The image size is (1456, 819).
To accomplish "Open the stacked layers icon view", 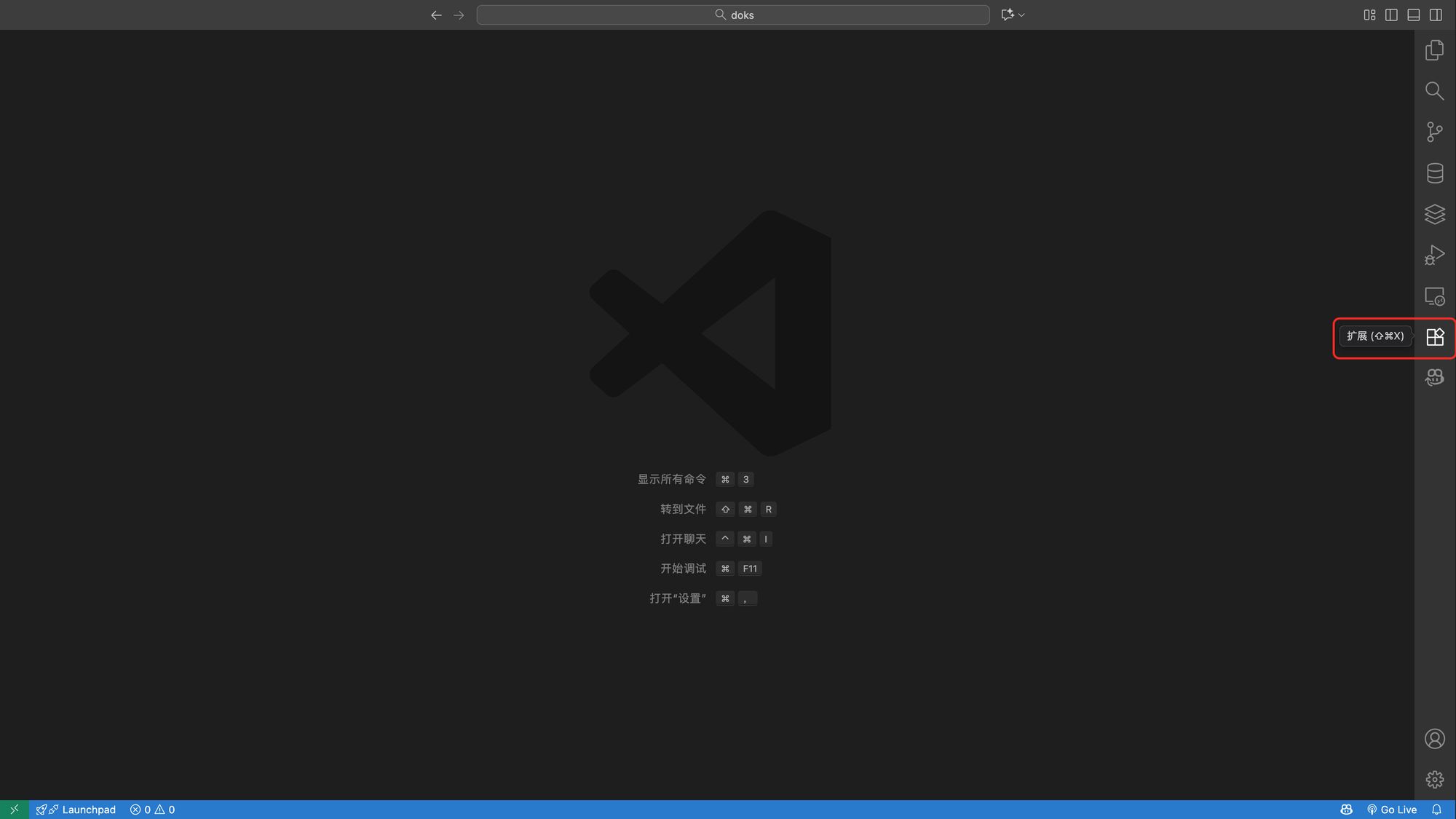I will point(1434,214).
